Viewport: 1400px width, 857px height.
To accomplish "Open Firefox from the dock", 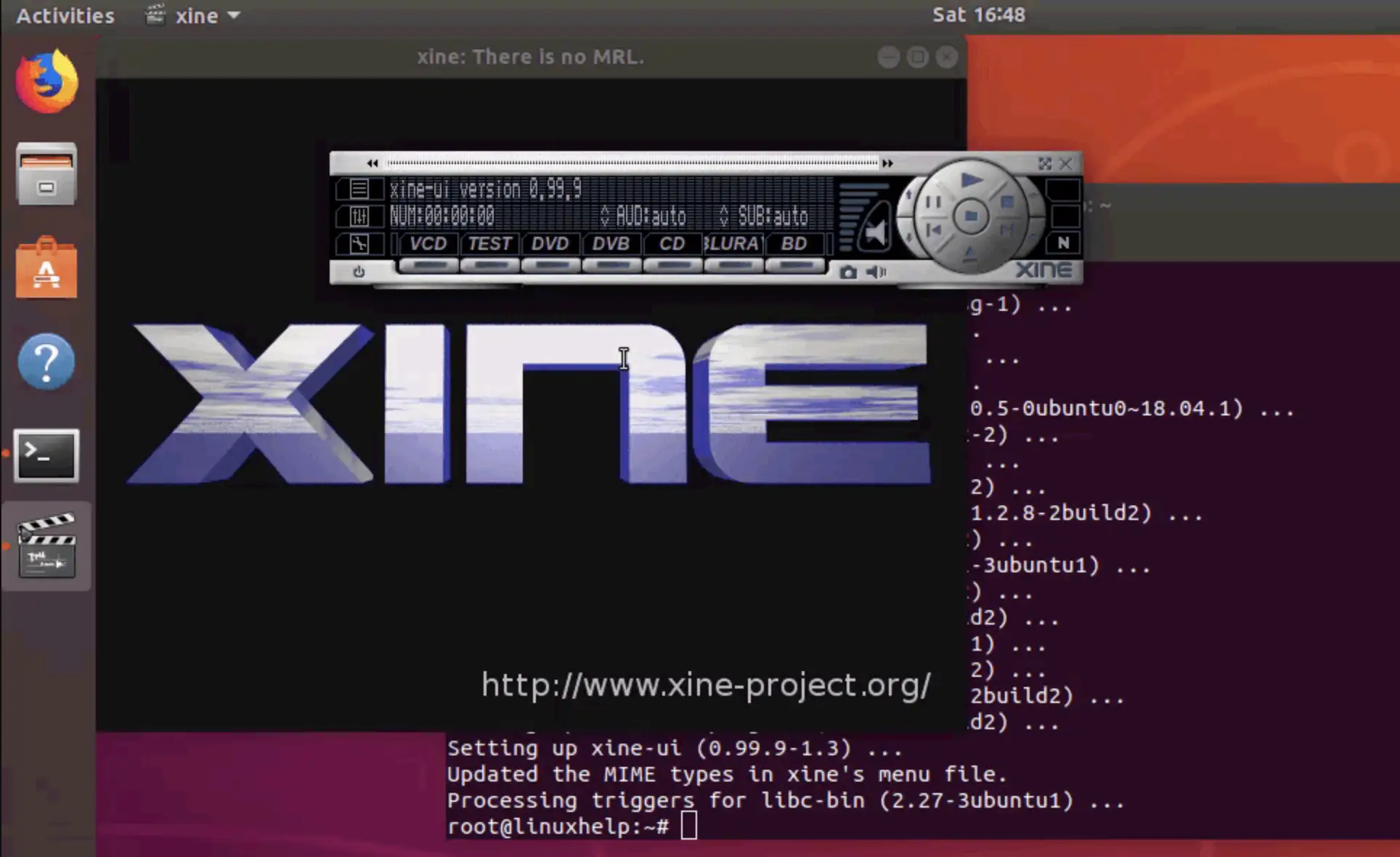I will (x=46, y=81).
